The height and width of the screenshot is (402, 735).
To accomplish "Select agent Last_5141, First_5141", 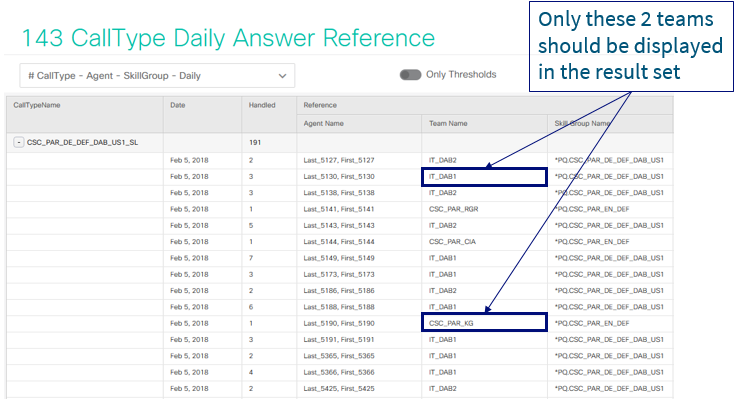I will coord(339,209).
